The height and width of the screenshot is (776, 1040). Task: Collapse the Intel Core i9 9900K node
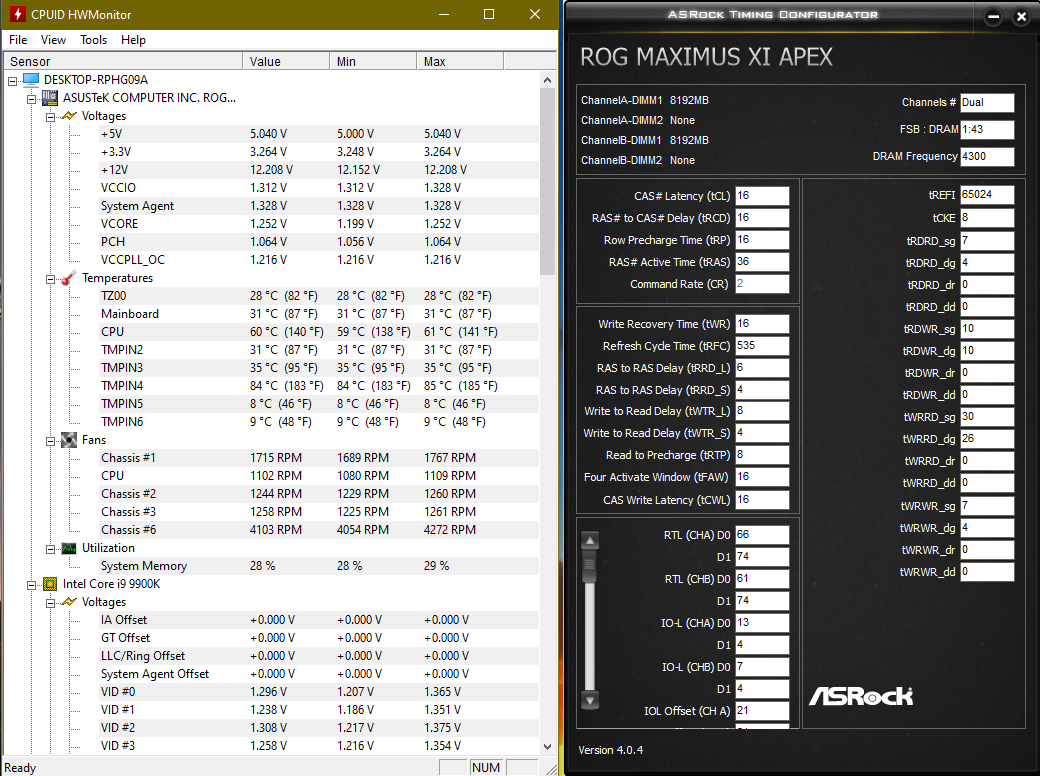tap(31, 585)
